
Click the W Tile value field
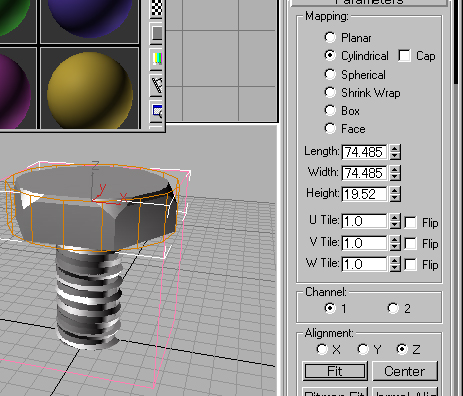(365, 264)
